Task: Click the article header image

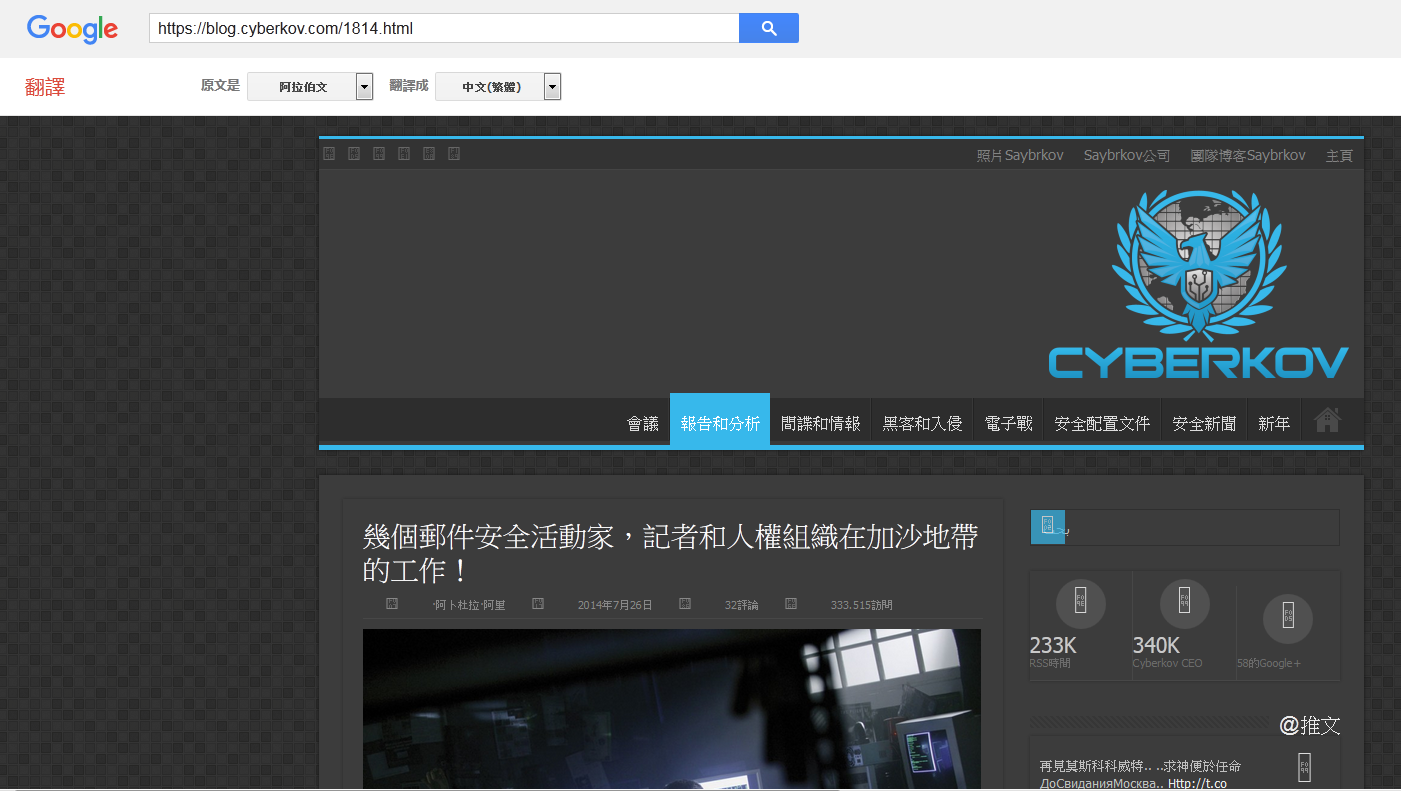Action: 671,709
